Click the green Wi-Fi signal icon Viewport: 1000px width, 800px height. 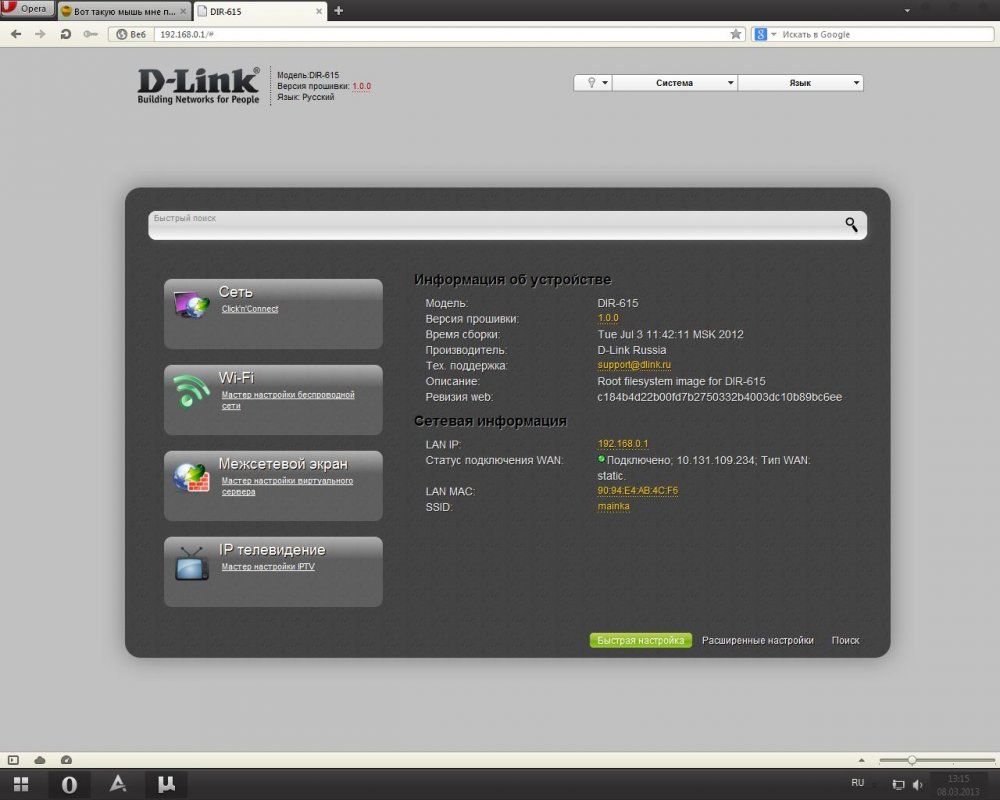[x=191, y=390]
